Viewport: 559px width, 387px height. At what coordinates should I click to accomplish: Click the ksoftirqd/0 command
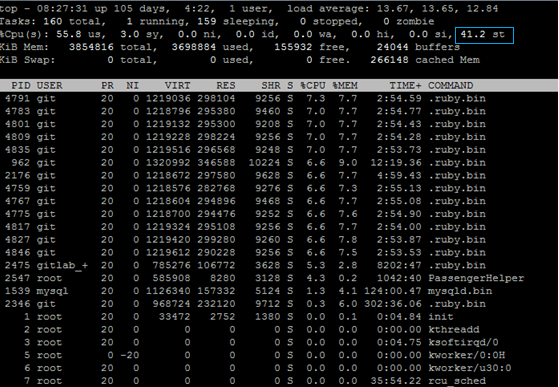click(463, 342)
